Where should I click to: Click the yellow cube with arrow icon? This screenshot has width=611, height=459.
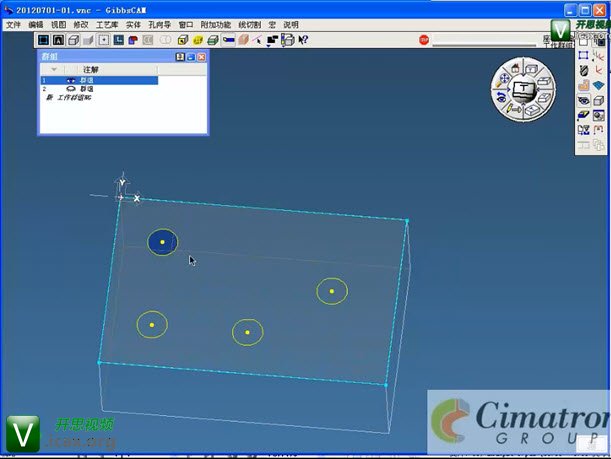[x=183, y=40]
